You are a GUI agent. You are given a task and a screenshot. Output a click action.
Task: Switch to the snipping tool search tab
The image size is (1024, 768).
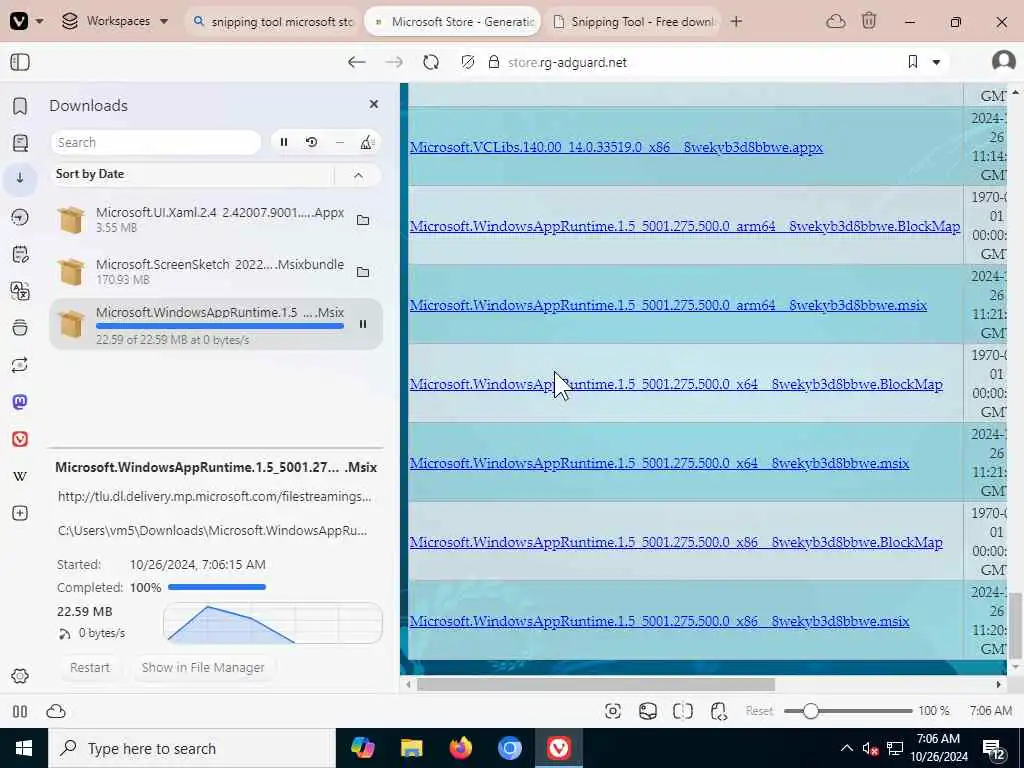coord(273,22)
